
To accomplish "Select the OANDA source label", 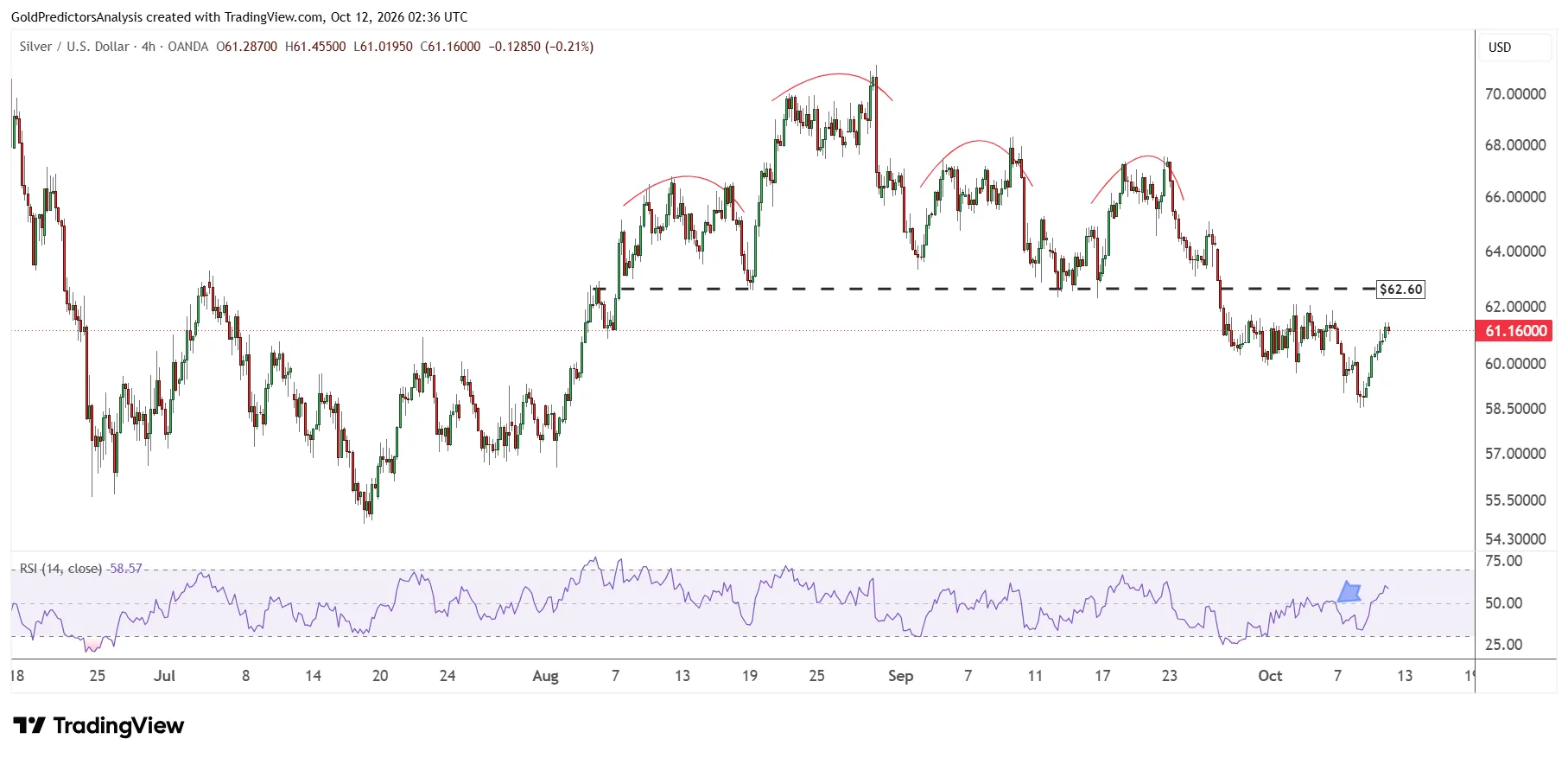I will pyautogui.click(x=188, y=47).
